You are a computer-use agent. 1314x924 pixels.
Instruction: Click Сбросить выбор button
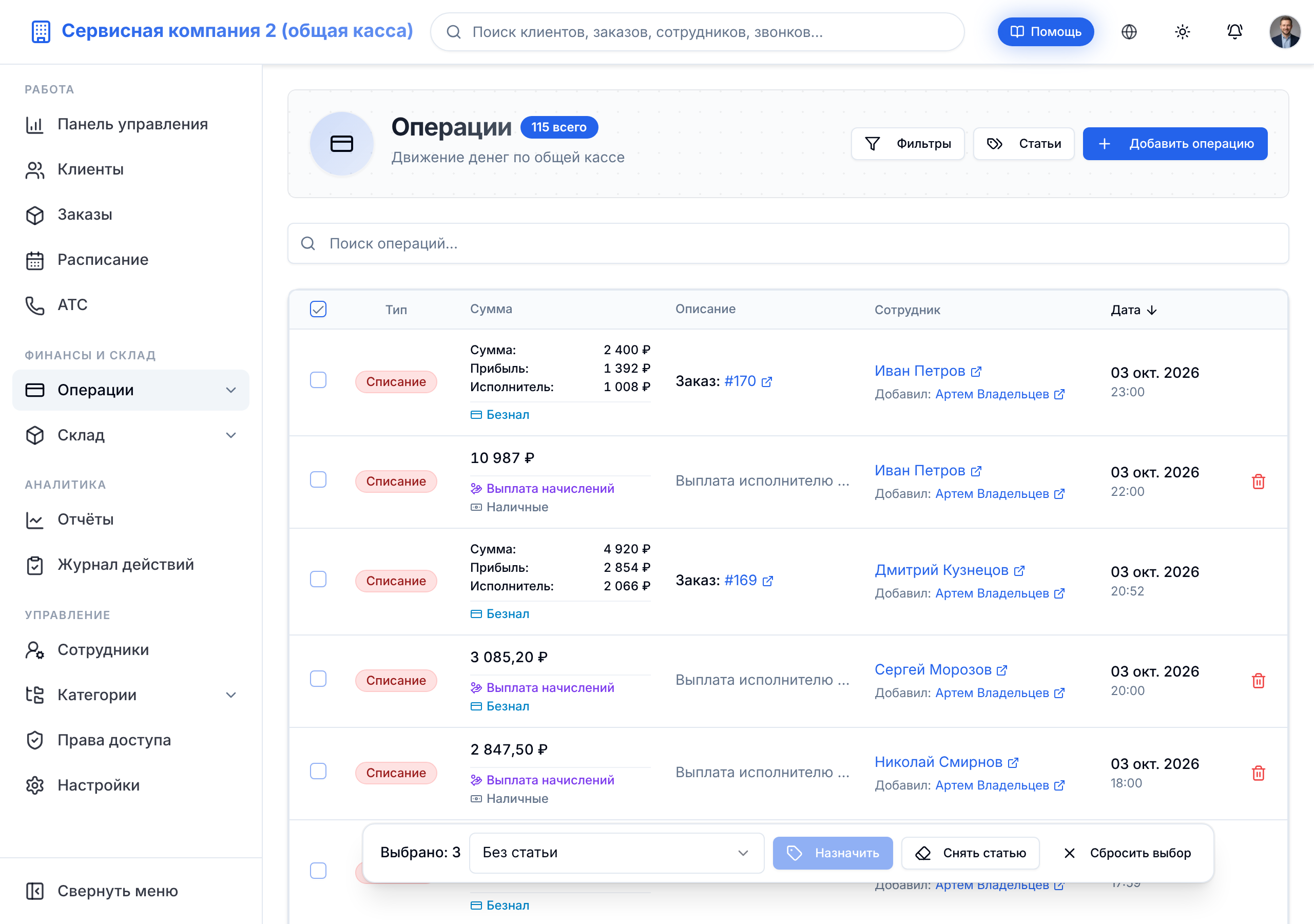(1126, 854)
